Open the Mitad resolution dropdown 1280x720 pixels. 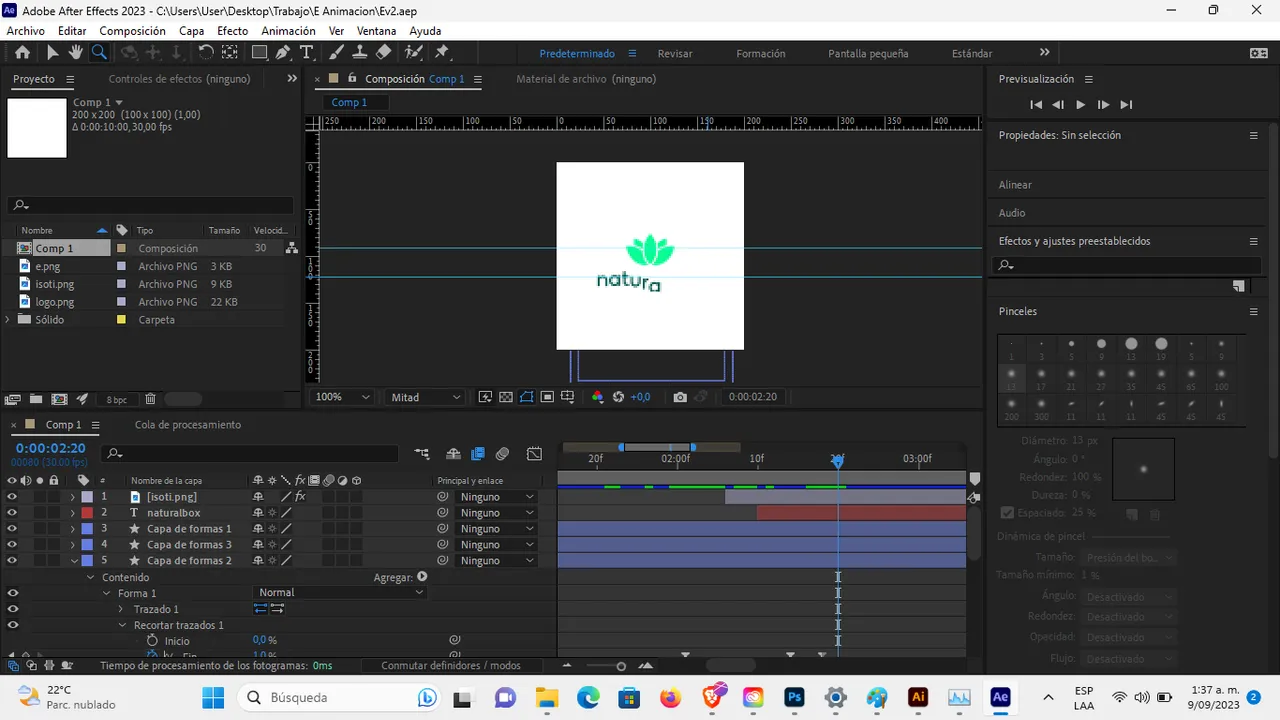(x=426, y=397)
